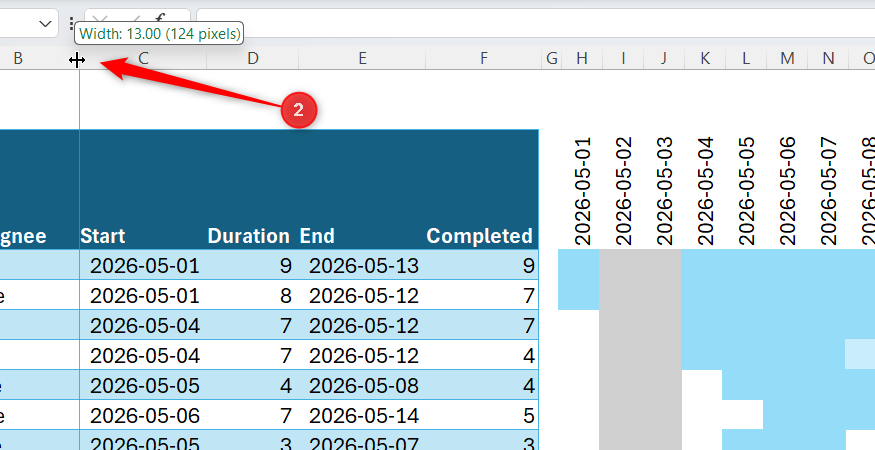Image resolution: width=875 pixels, height=450 pixels.
Task: Select column E header
Action: (x=362, y=58)
